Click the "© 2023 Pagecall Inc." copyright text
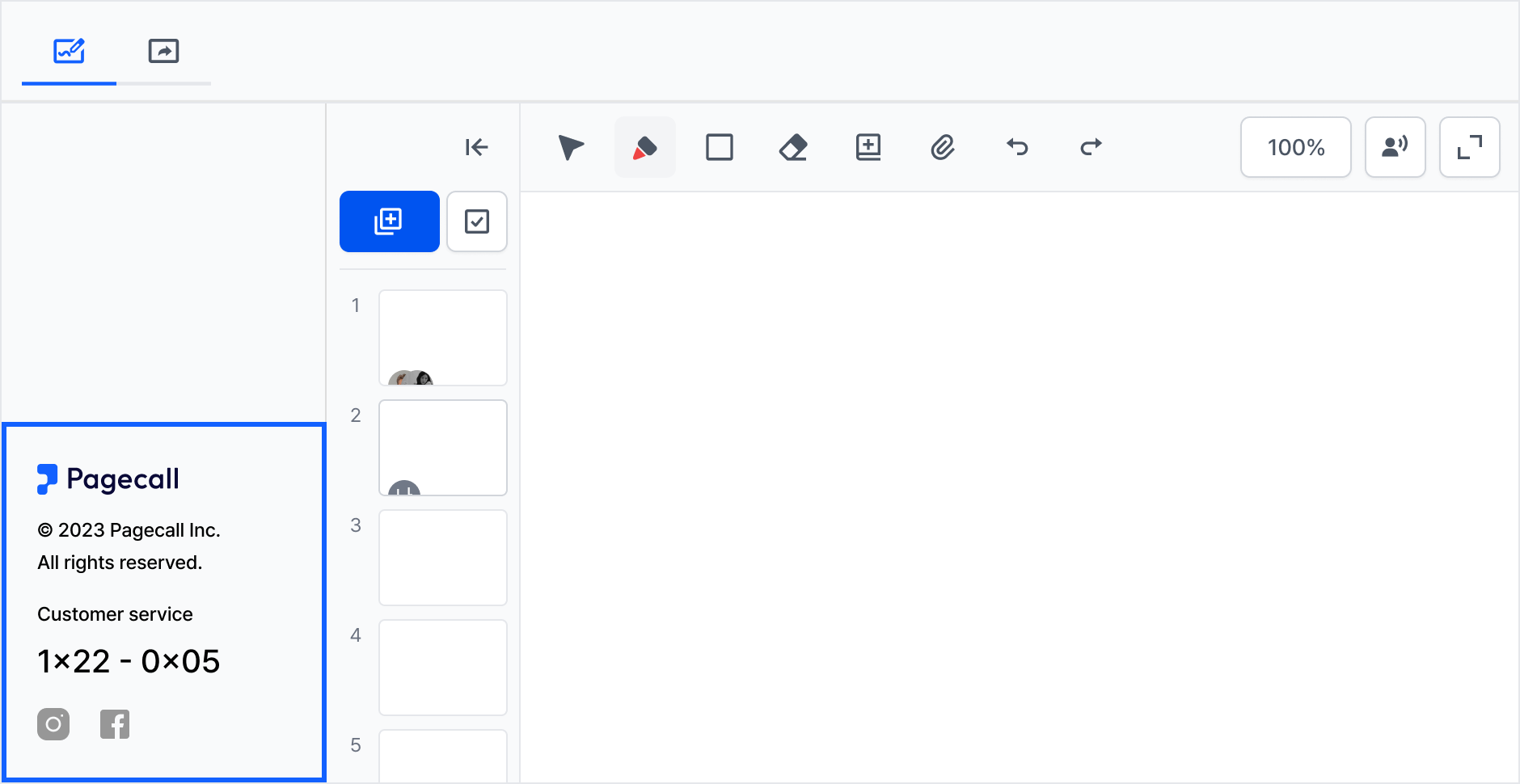Image resolution: width=1520 pixels, height=784 pixels. click(129, 530)
